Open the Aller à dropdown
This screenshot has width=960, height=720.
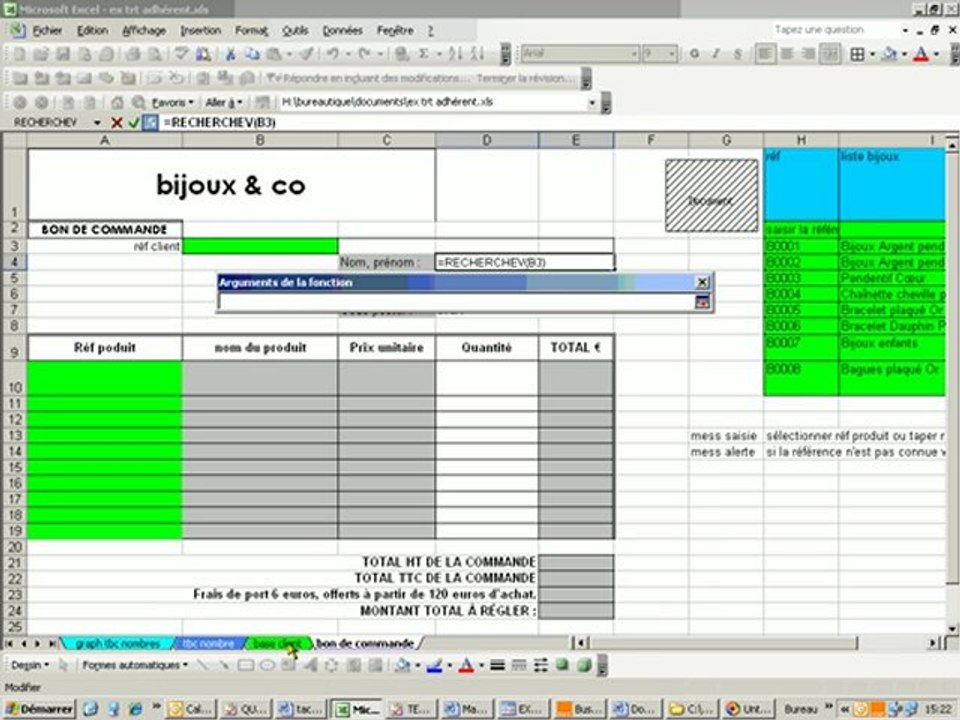tap(223, 102)
